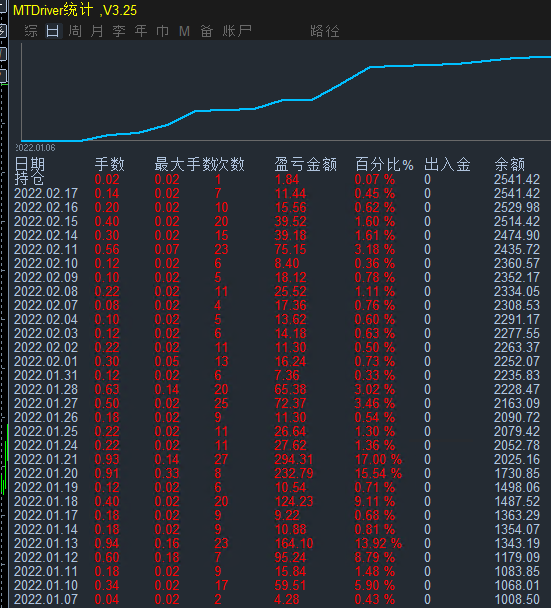Image resolution: width=551 pixels, height=608 pixels.
Task: Select the 2022.01.21 date row
Action: pos(46,459)
